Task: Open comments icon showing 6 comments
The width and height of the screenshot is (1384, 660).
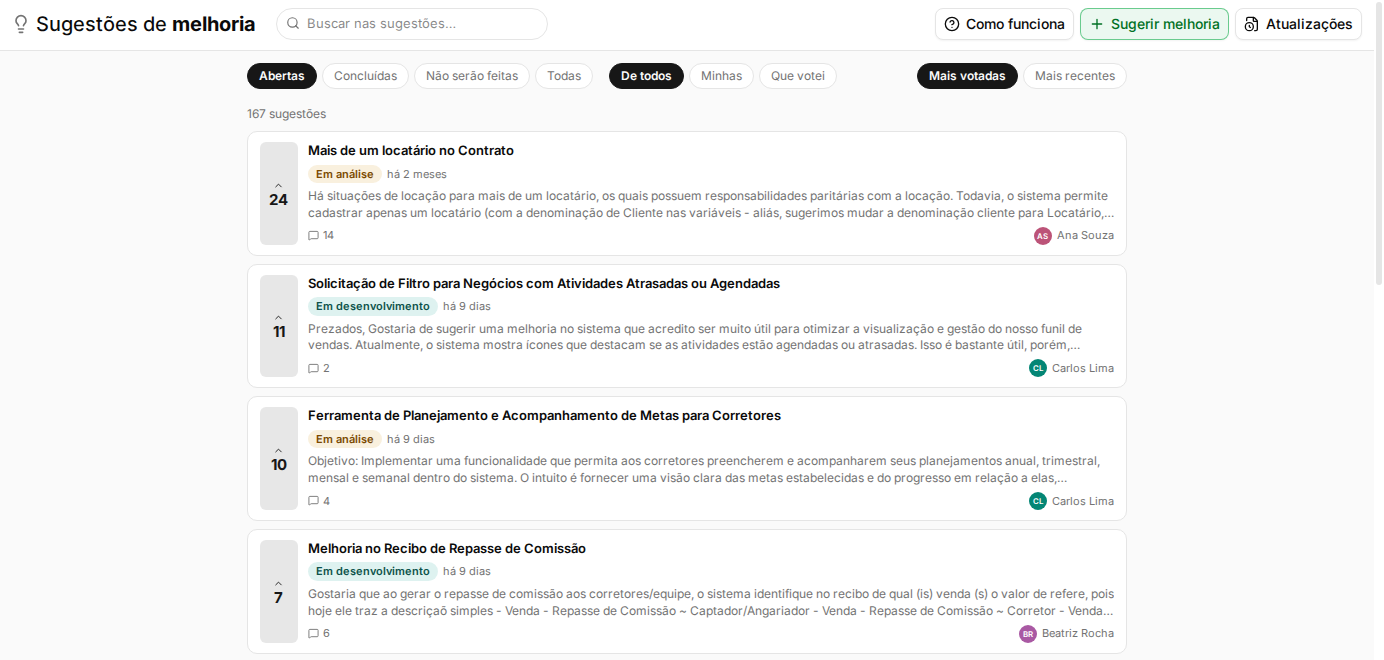Action: point(314,634)
